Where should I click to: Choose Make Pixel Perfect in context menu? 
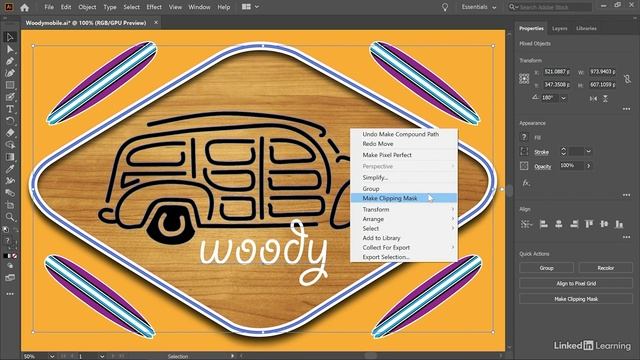point(404,155)
